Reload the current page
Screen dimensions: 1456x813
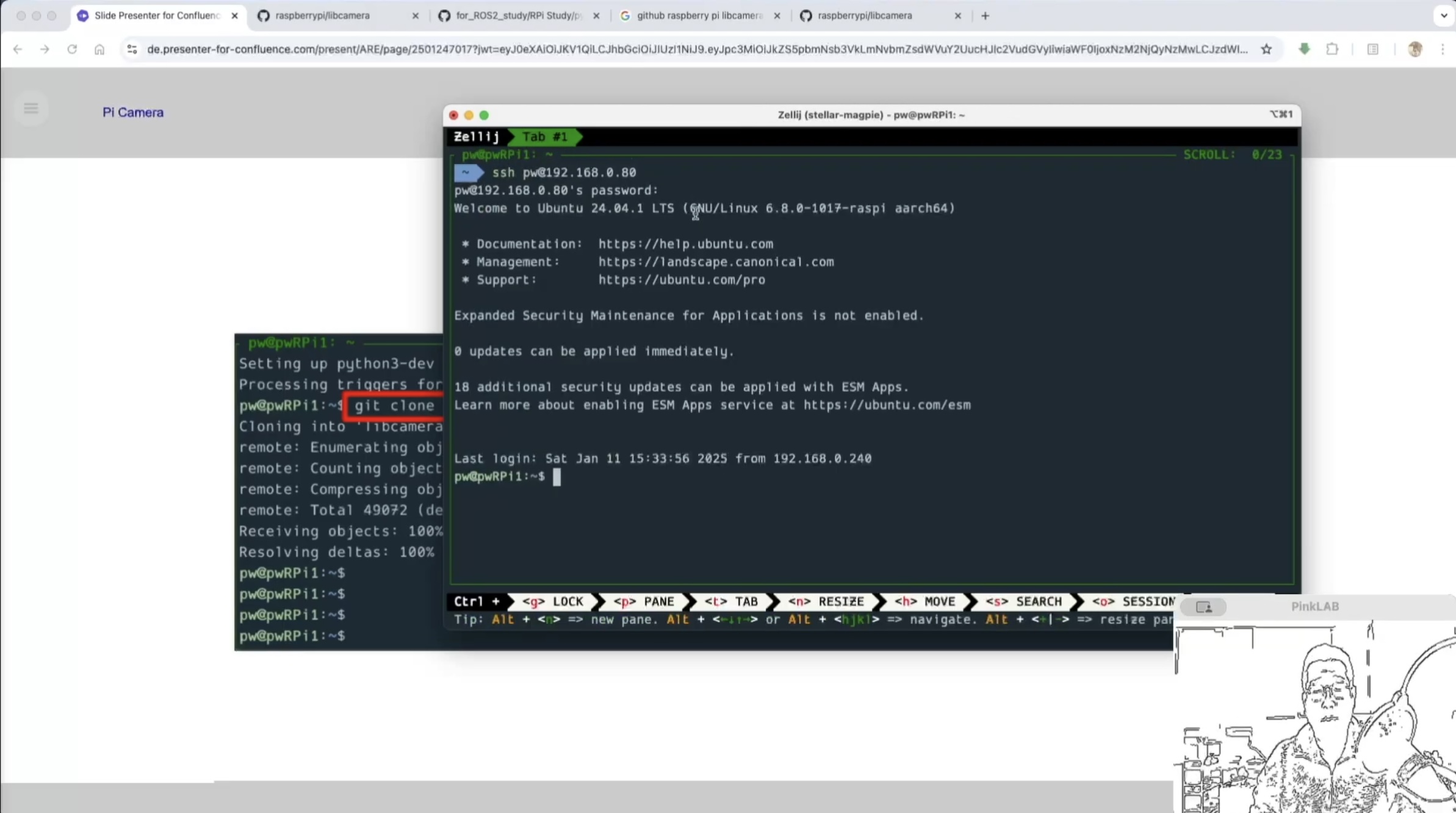pyautogui.click(x=72, y=49)
